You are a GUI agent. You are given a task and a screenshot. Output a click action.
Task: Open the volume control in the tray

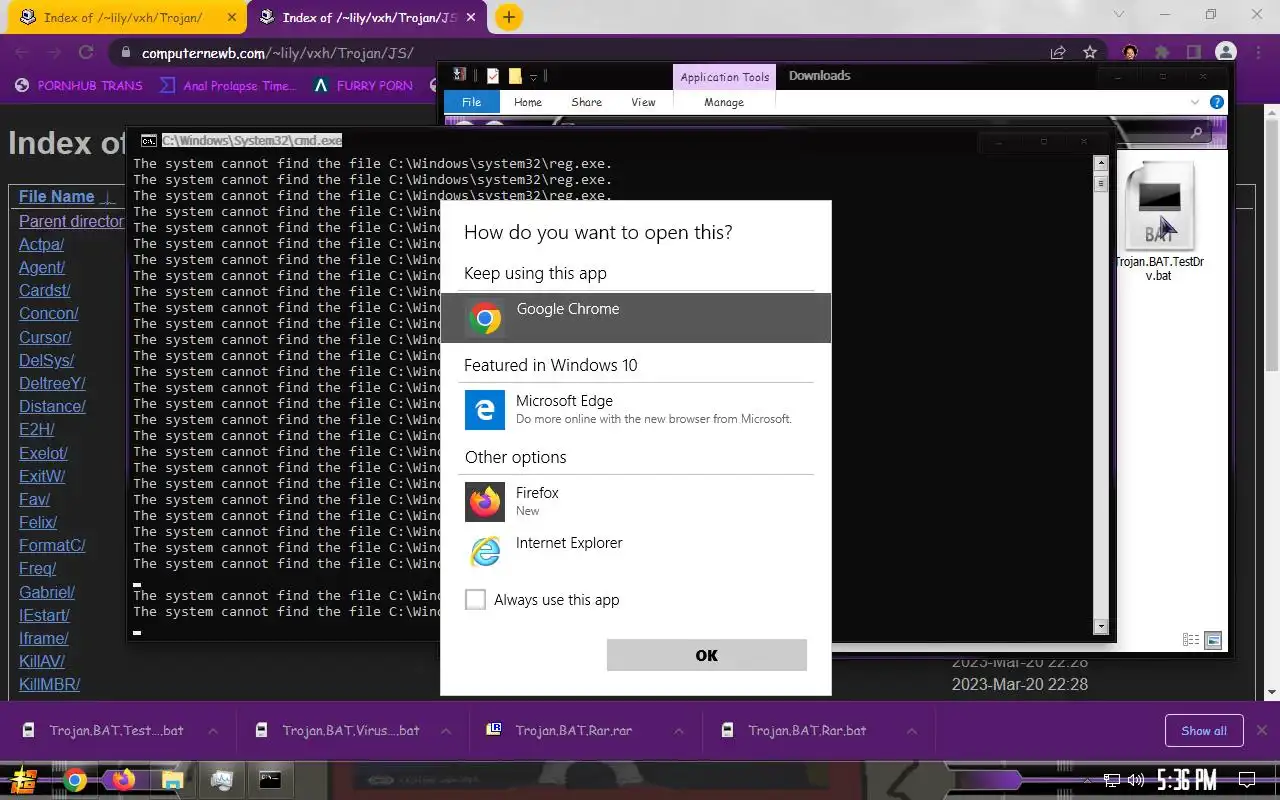pyautogui.click(x=1136, y=780)
